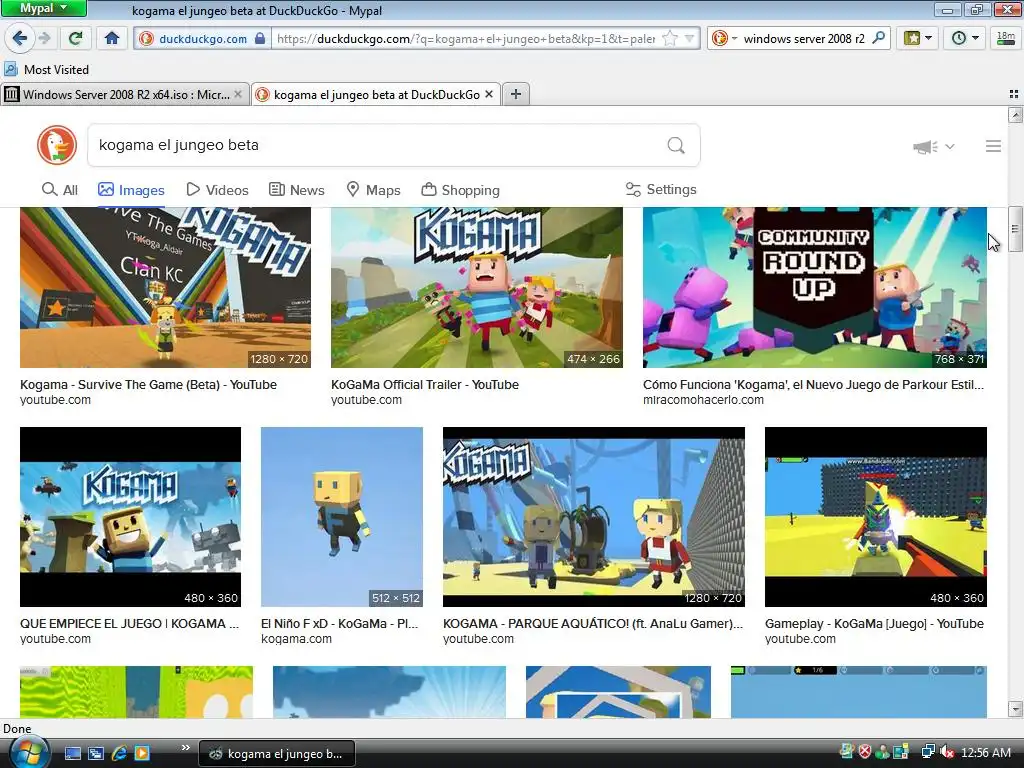Launch Windows Media Player from quick launch
Screen dimensions: 1024x768
(142, 753)
